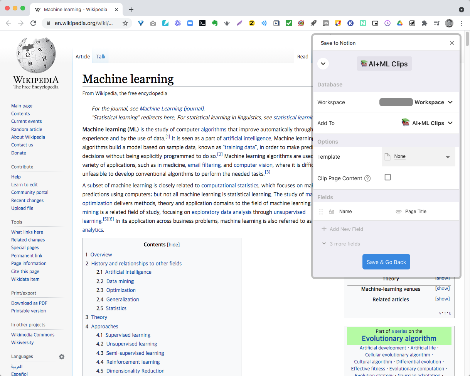Click the Name field row
This screenshot has height=376, width=470.
point(386,211)
